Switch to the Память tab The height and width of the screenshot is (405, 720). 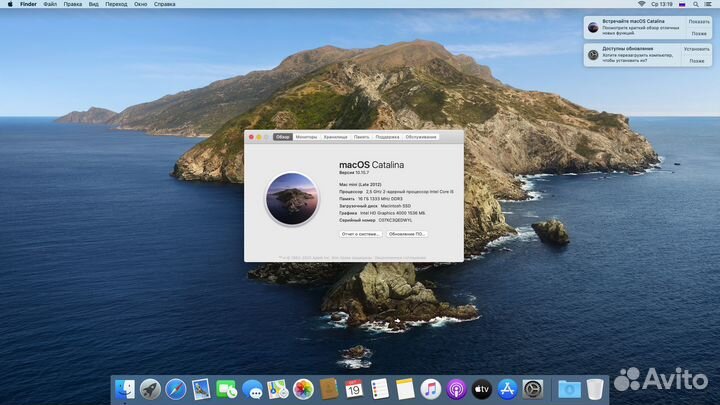(x=361, y=137)
